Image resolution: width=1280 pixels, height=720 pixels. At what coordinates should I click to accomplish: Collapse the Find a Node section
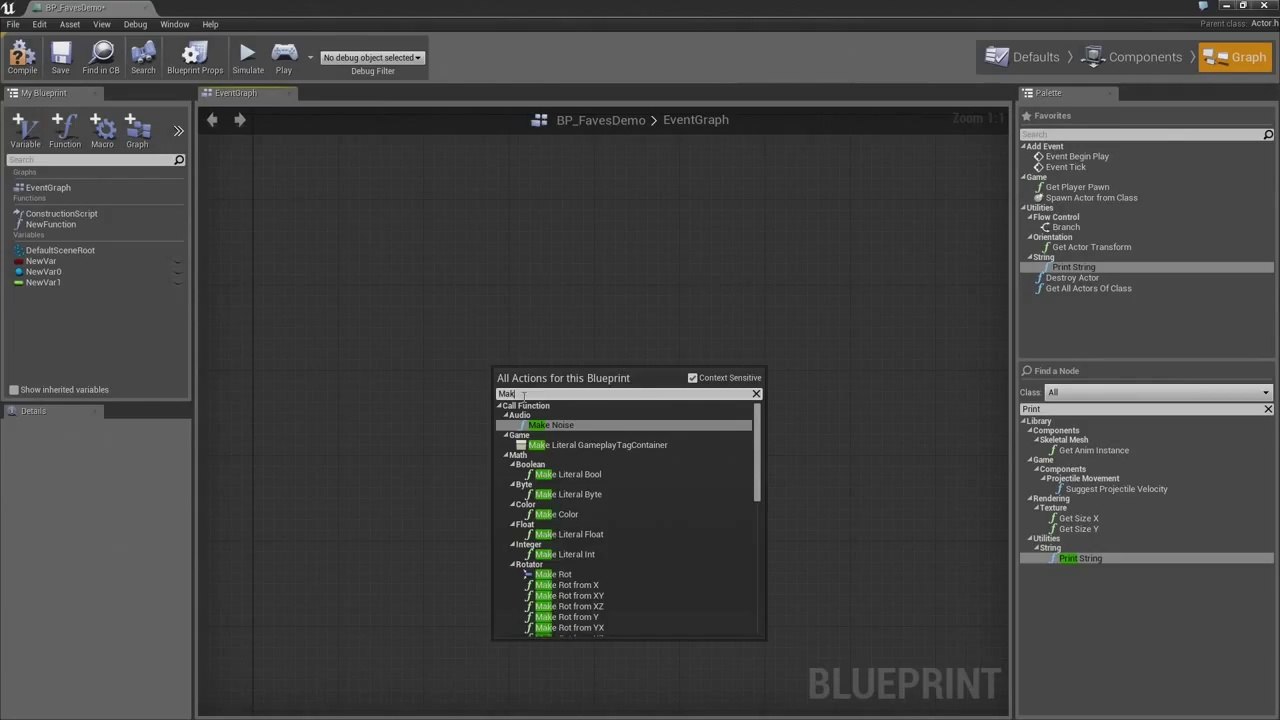[x=1026, y=371]
